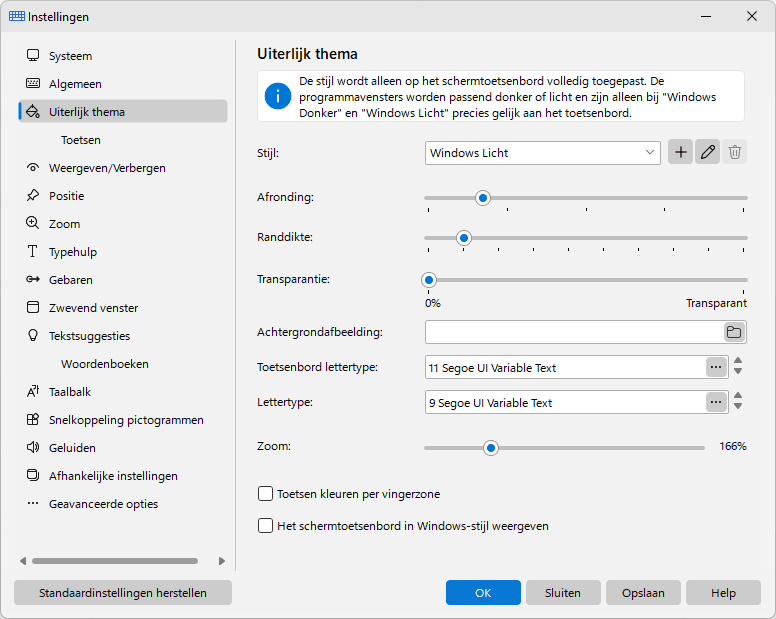Open Geavanceerde opties page
This screenshot has height=619, width=776.
(123, 504)
